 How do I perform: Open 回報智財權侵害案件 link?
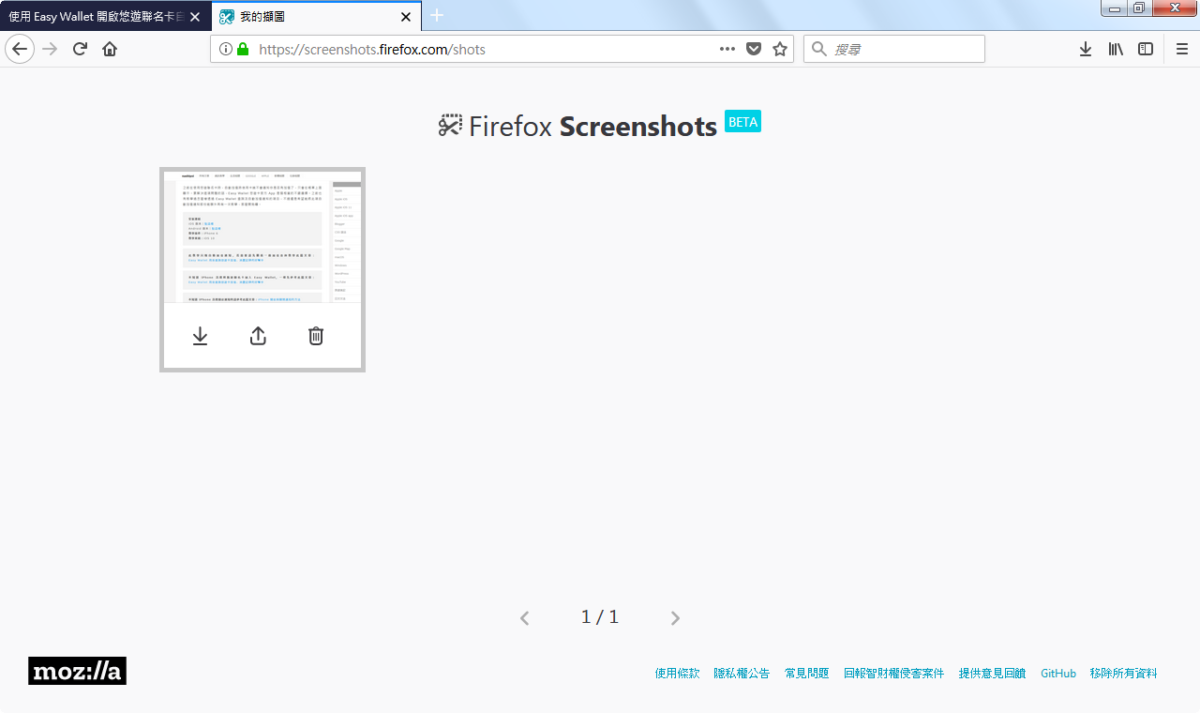(x=894, y=674)
